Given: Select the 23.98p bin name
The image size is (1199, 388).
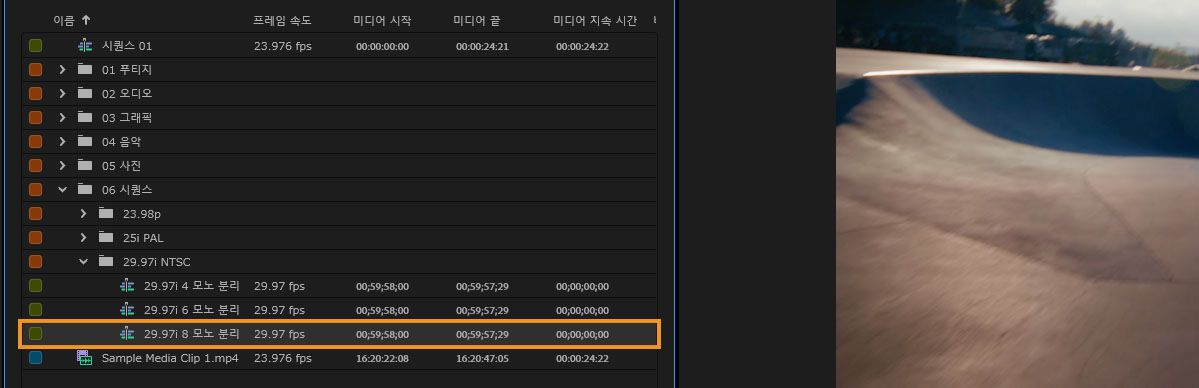Looking at the screenshot, I should [x=141, y=214].
